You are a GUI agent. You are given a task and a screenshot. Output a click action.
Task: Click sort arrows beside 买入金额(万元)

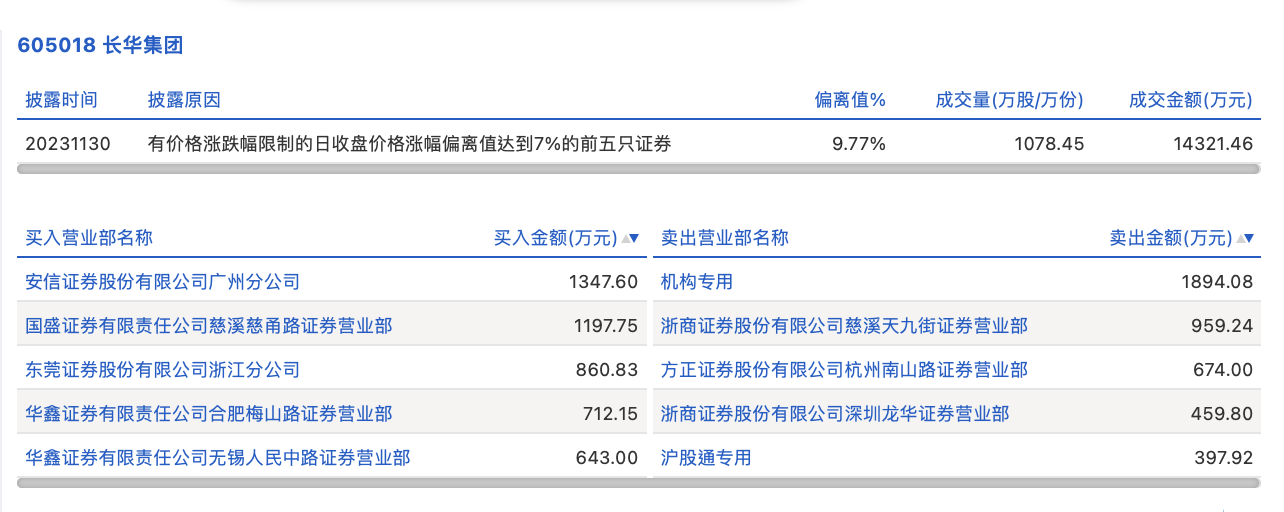631,239
